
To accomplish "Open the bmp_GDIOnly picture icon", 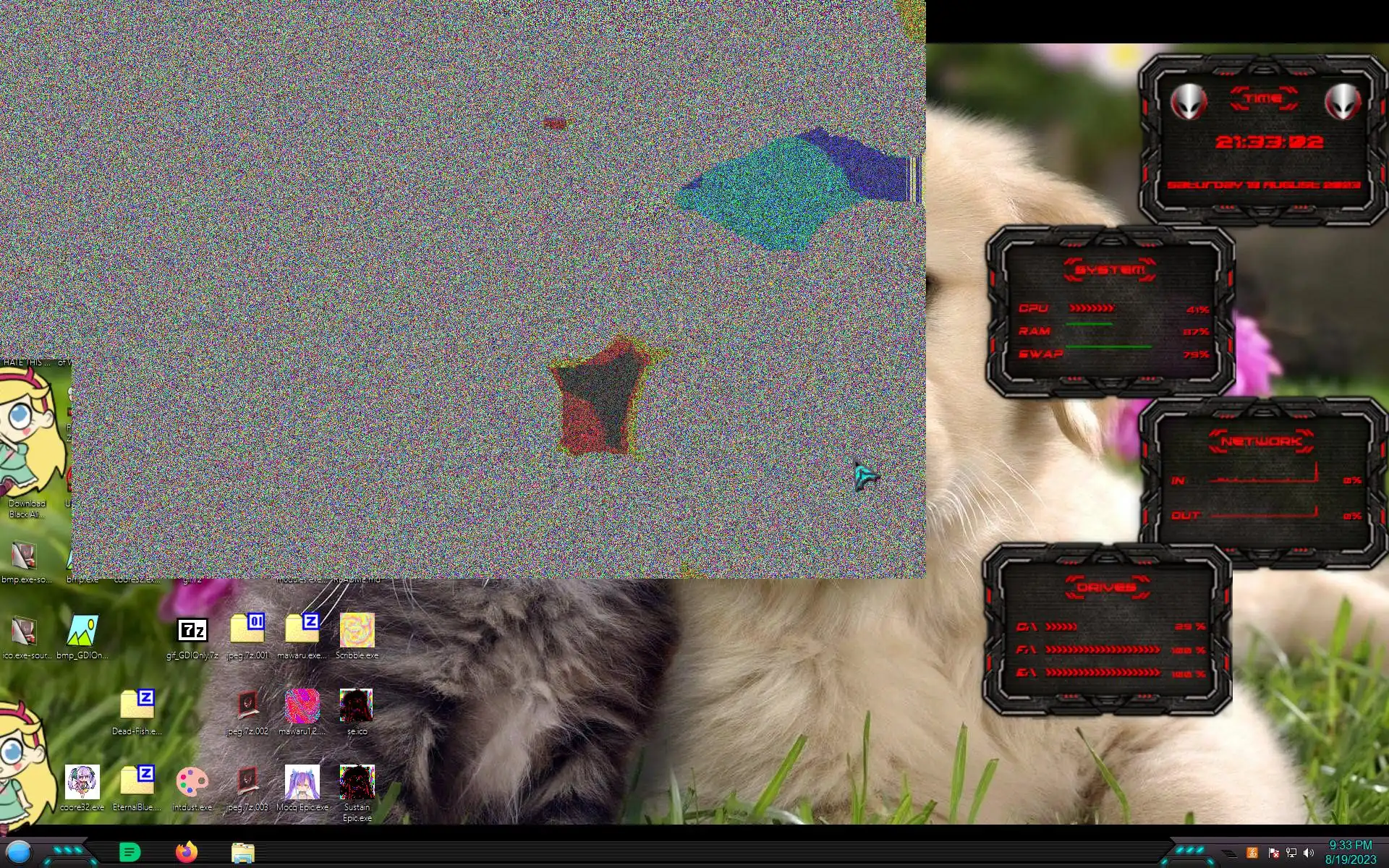I will point(82,631).
